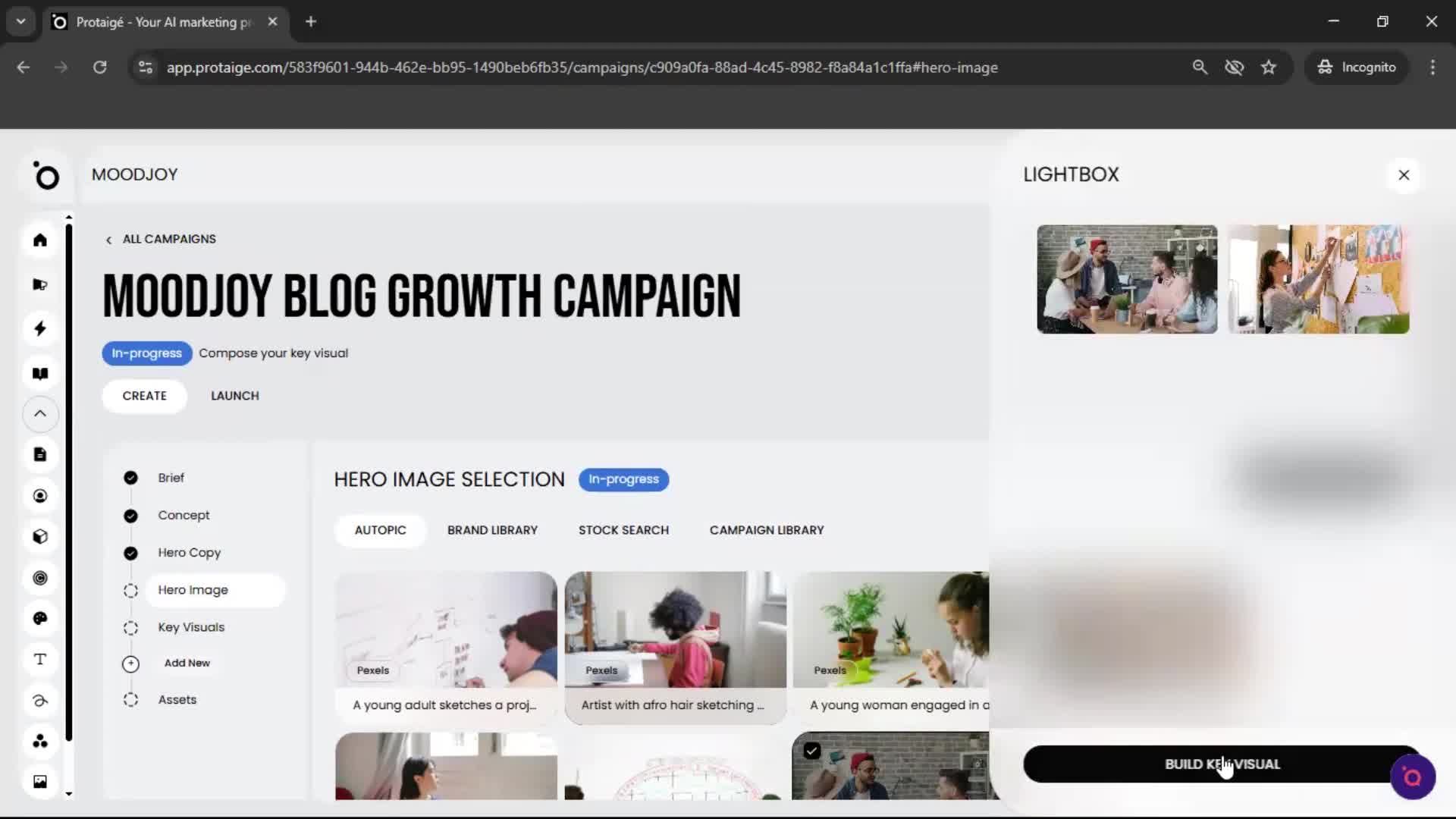Toggle the checkmark on the selected group photo
This screenshot has height=819, width=1456.
pos(811,750)
